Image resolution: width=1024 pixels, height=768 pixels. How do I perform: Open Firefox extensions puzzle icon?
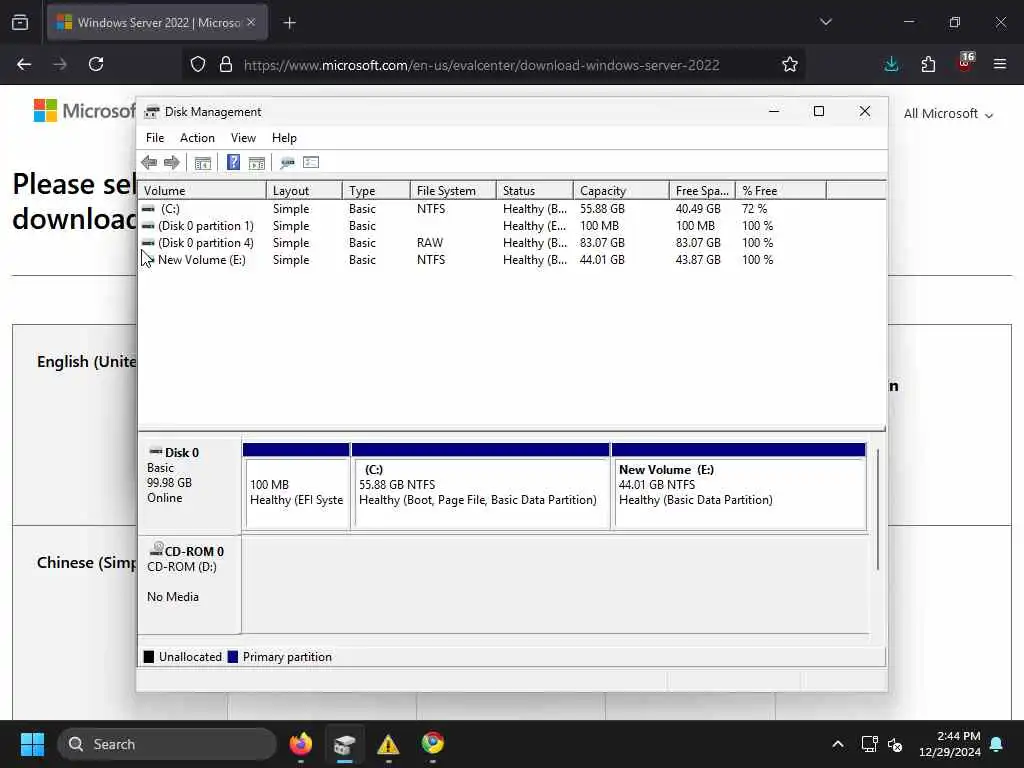pos(928,65)
